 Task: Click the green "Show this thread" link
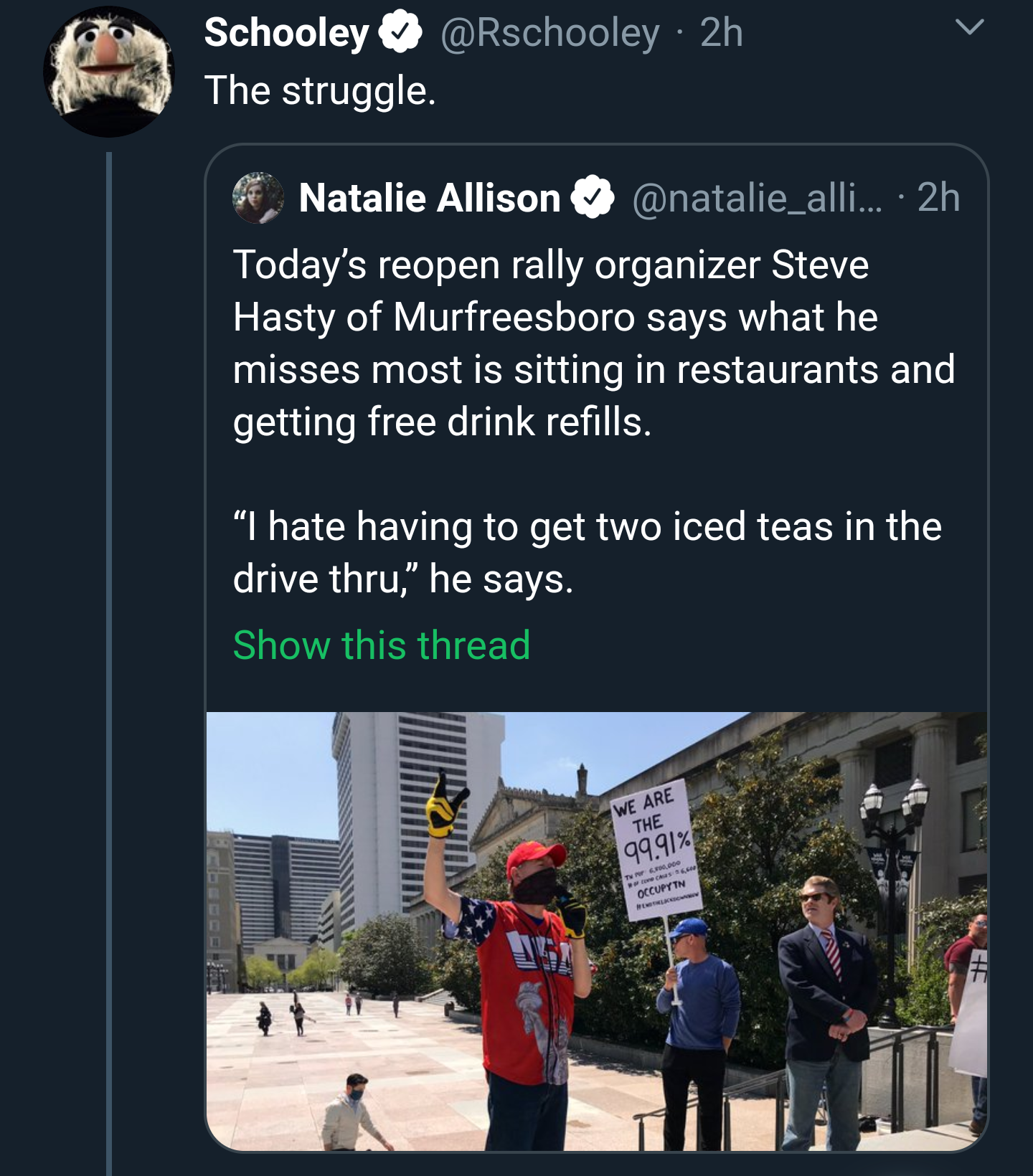coord(382,645)
